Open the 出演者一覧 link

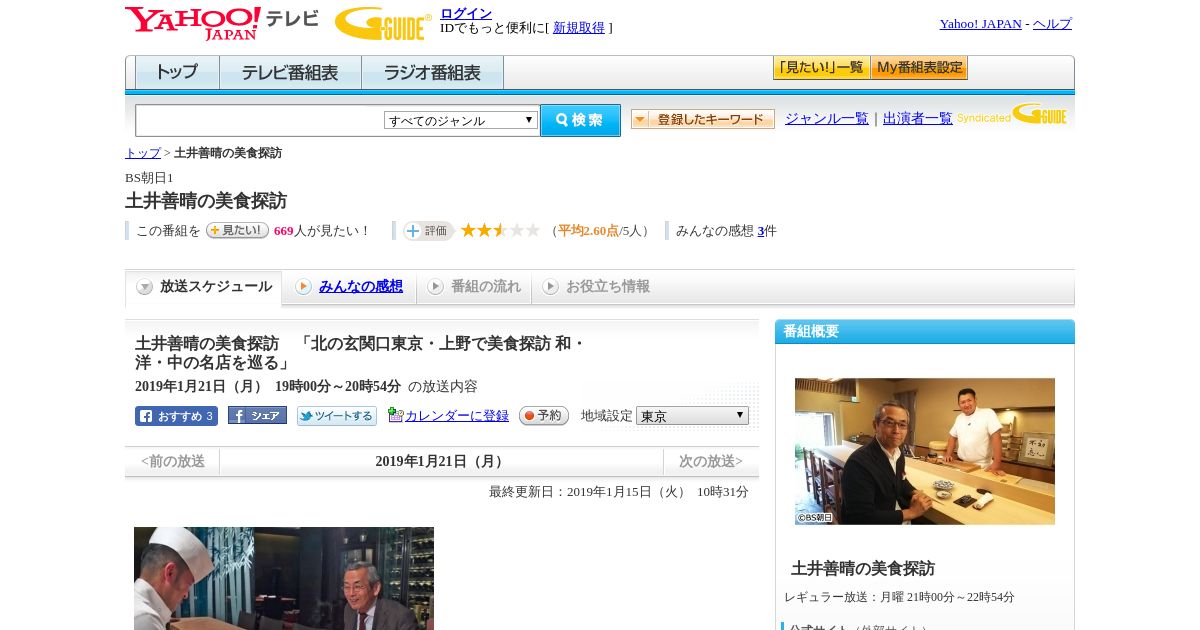click(918, 118)
